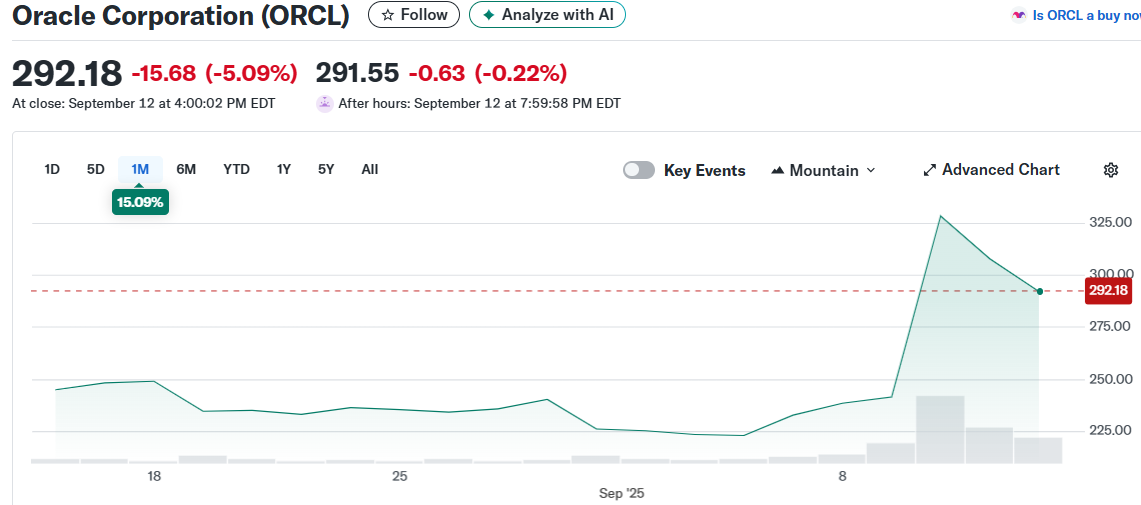
Task: Click the 292.18 closing price text
Action: click(x=67, y=73)
